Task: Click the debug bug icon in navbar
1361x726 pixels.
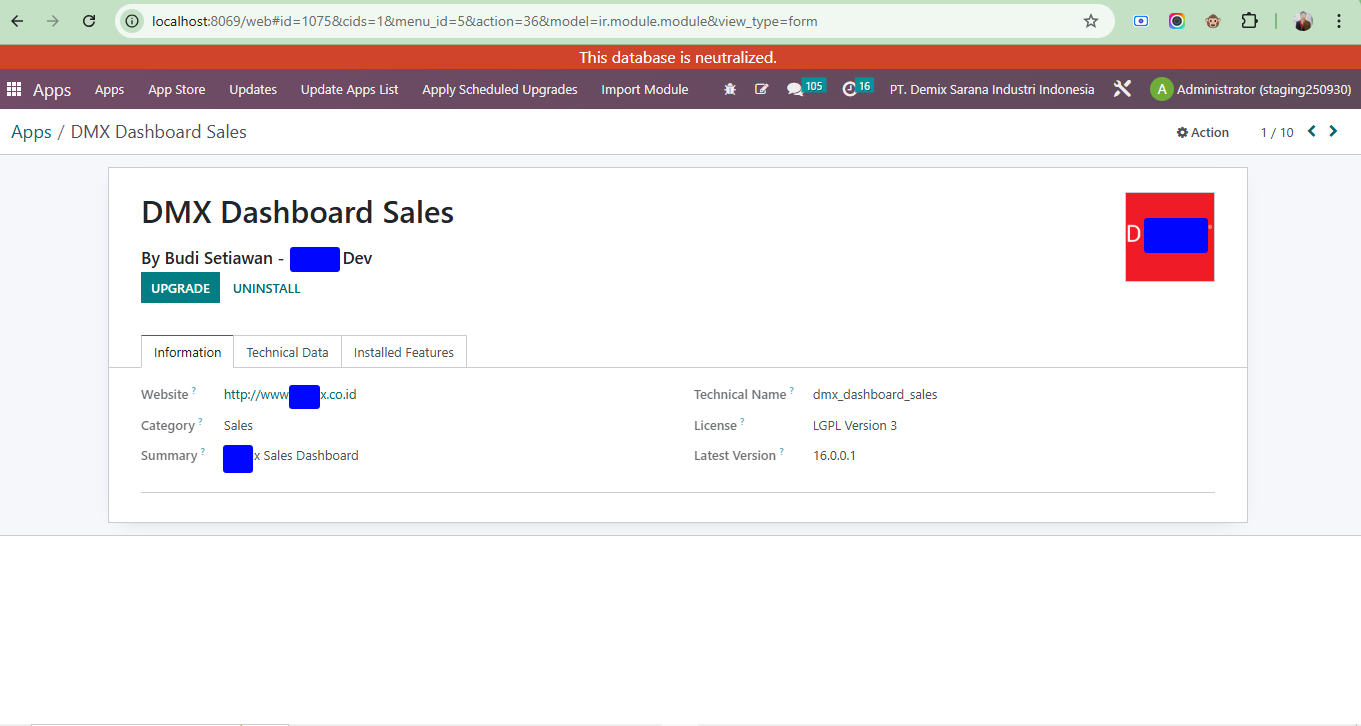Action: pyautogui.click(x=730, y=89)
